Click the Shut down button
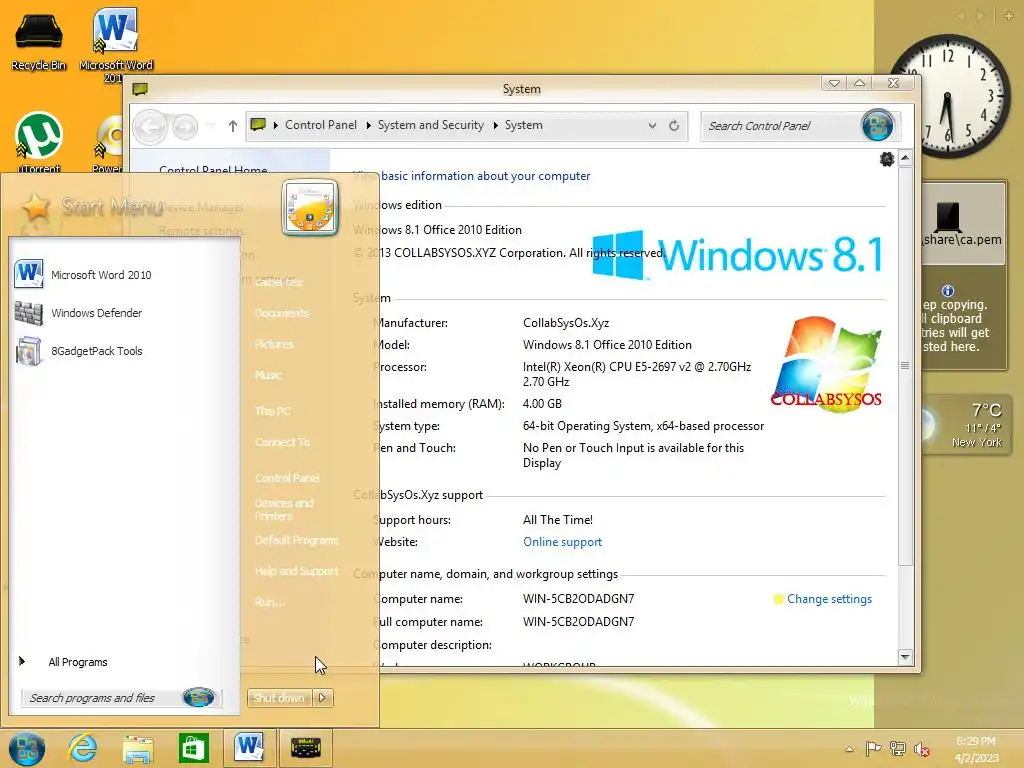The width and height of the screenshot is (1024, 768). click(279, 697)
